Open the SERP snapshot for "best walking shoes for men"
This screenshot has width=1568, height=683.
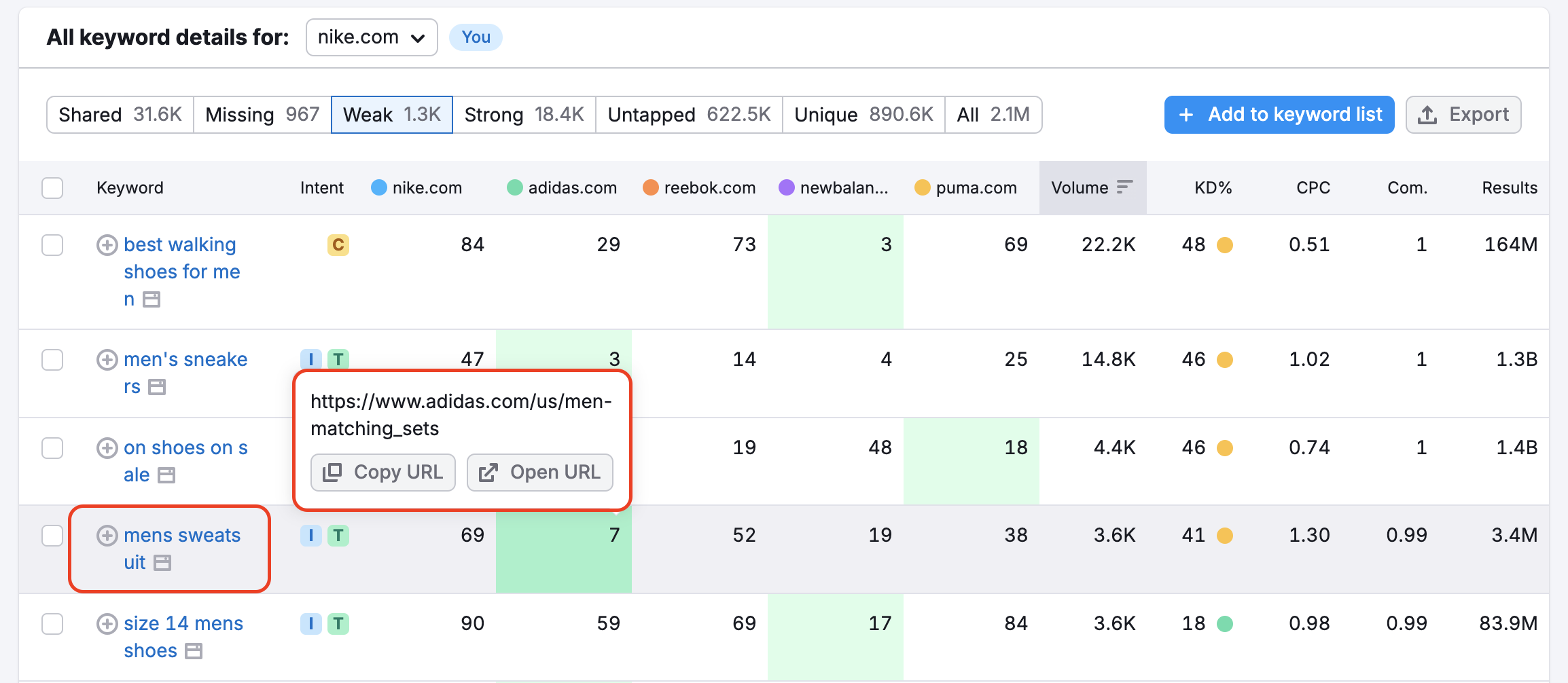pyautogui.click(x=151, y=299)
